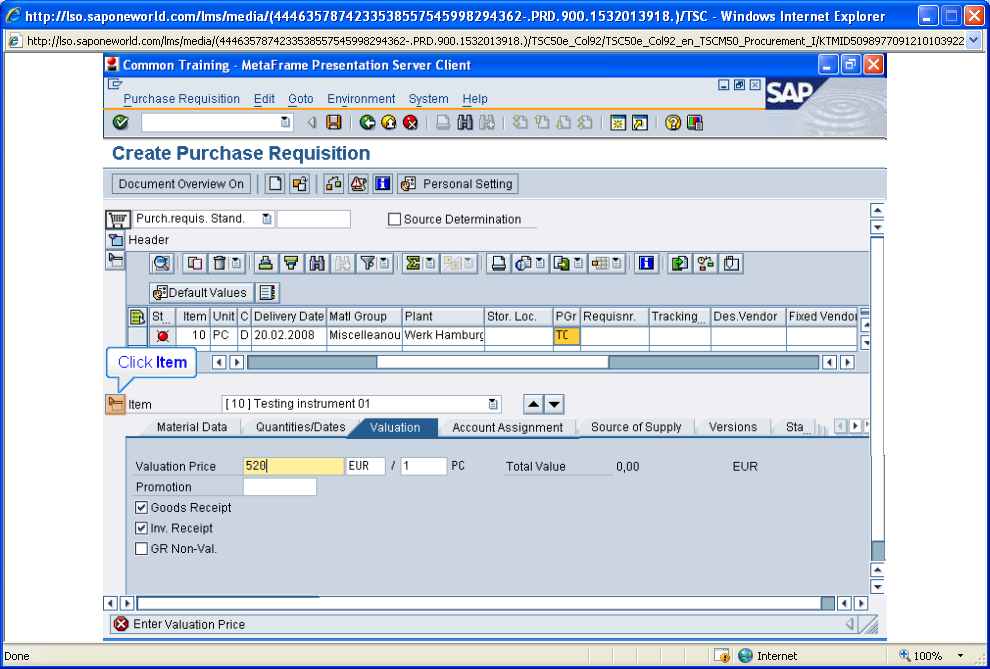990x669 pixels.
Task: Open Purch.requis. Stand. document type dropdown
Action: [267, 219]
